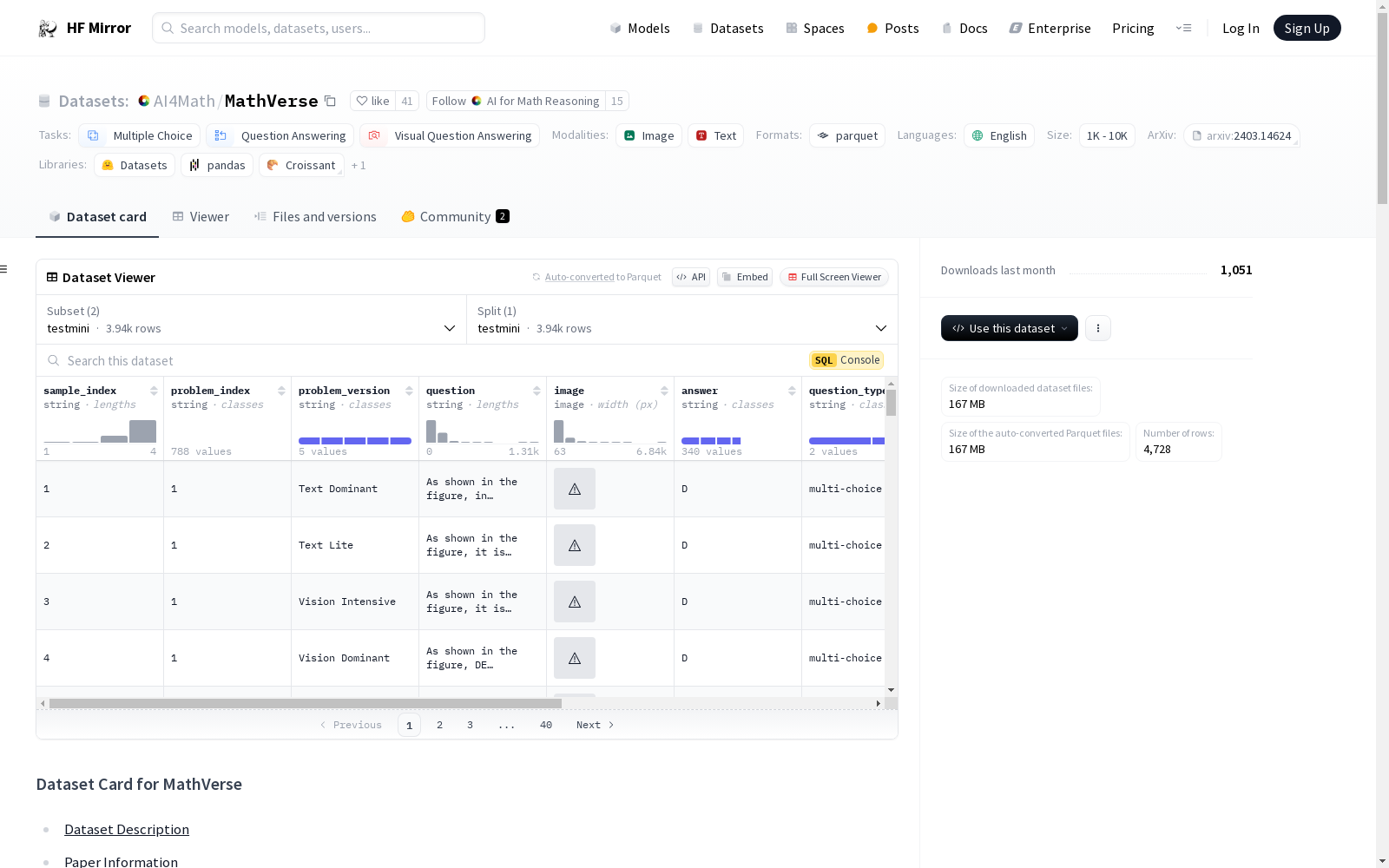The height and width of the screenshot is (868, 1389).
Task: Click the table vertical scrollbar thumb
Action: tap(892, 403)
